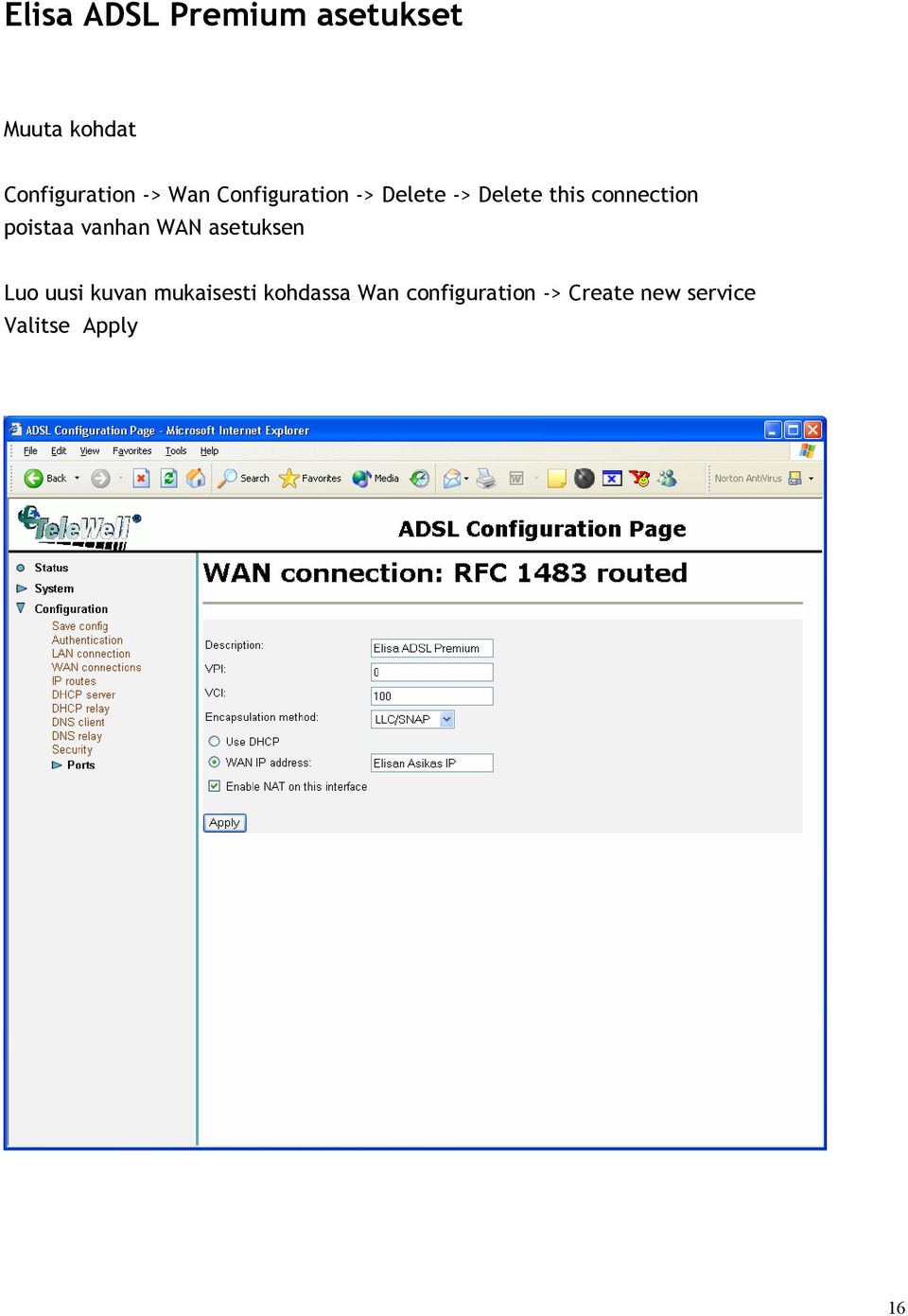Screen dimensions: 908x1316
Task: Click the red Yahoo-style Y icon
Action: [x=640, y=479]
